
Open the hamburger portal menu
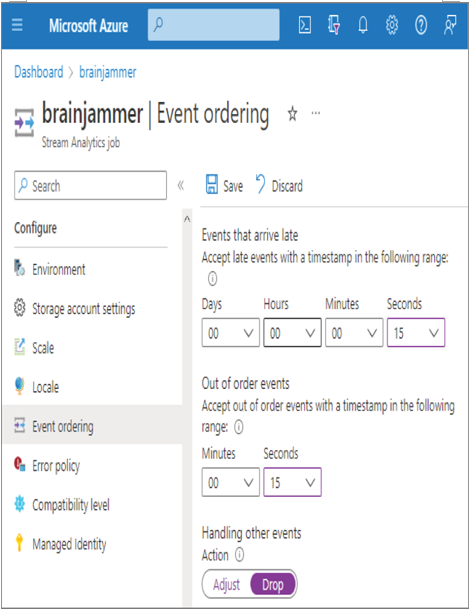[x=17, y=25]
